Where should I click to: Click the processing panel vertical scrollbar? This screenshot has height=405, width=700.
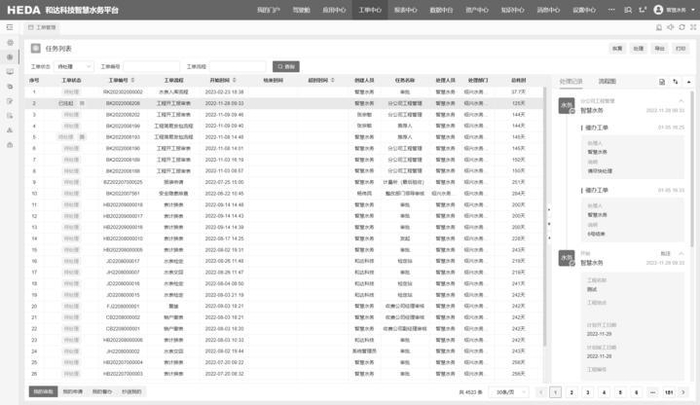click(692, 169)
